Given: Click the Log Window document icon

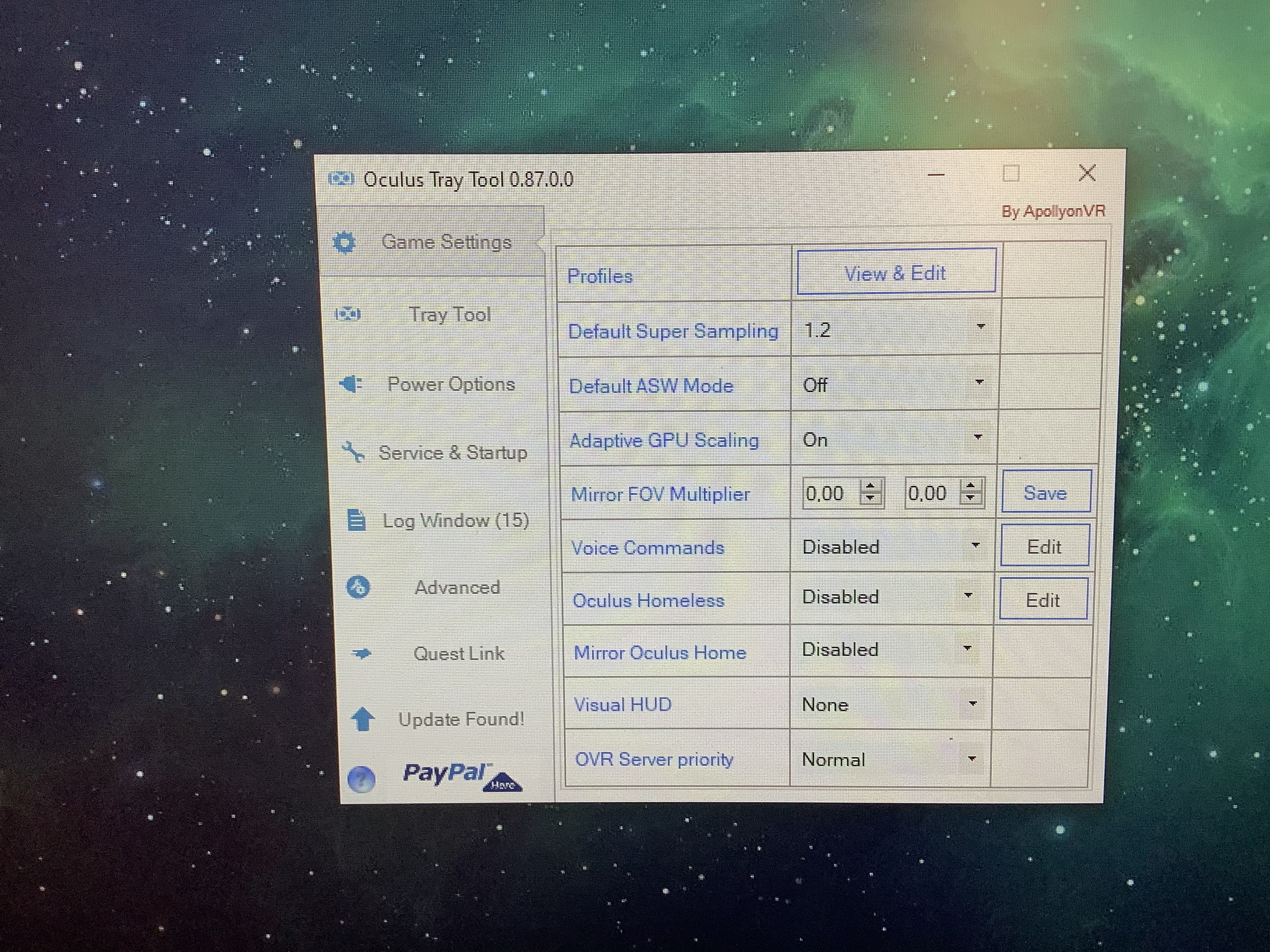Looking at the screenshot, I should pos(356,520).
